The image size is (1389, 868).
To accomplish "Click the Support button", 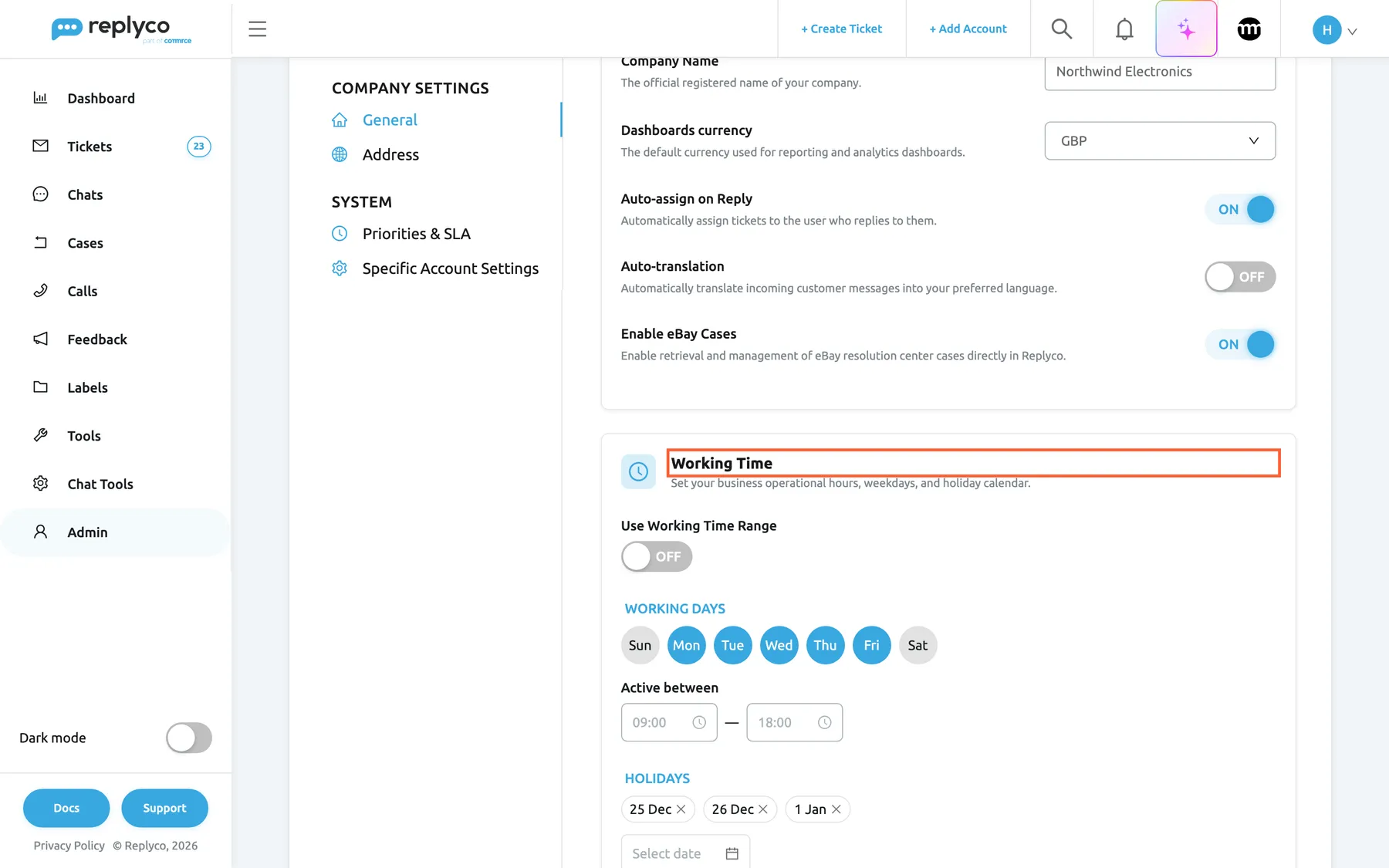I will (164, 808).
